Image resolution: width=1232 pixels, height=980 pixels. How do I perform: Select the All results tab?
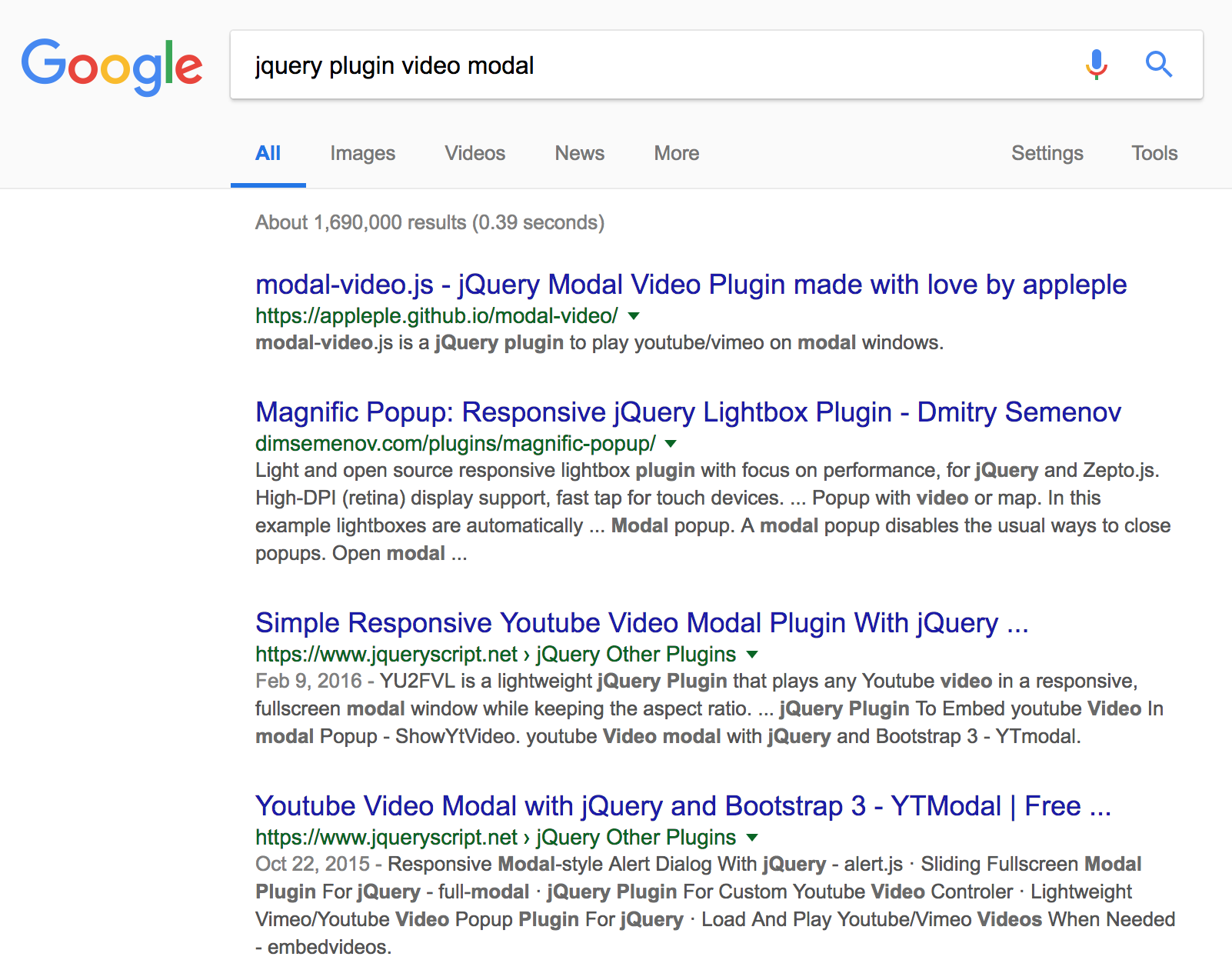pyautogui.click(x=268, y=153)
